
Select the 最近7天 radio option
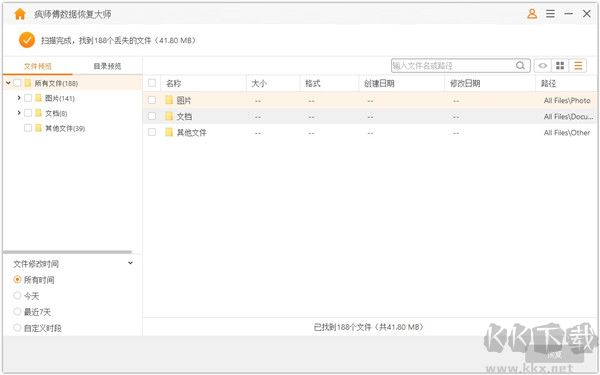(x=17, y=311)
